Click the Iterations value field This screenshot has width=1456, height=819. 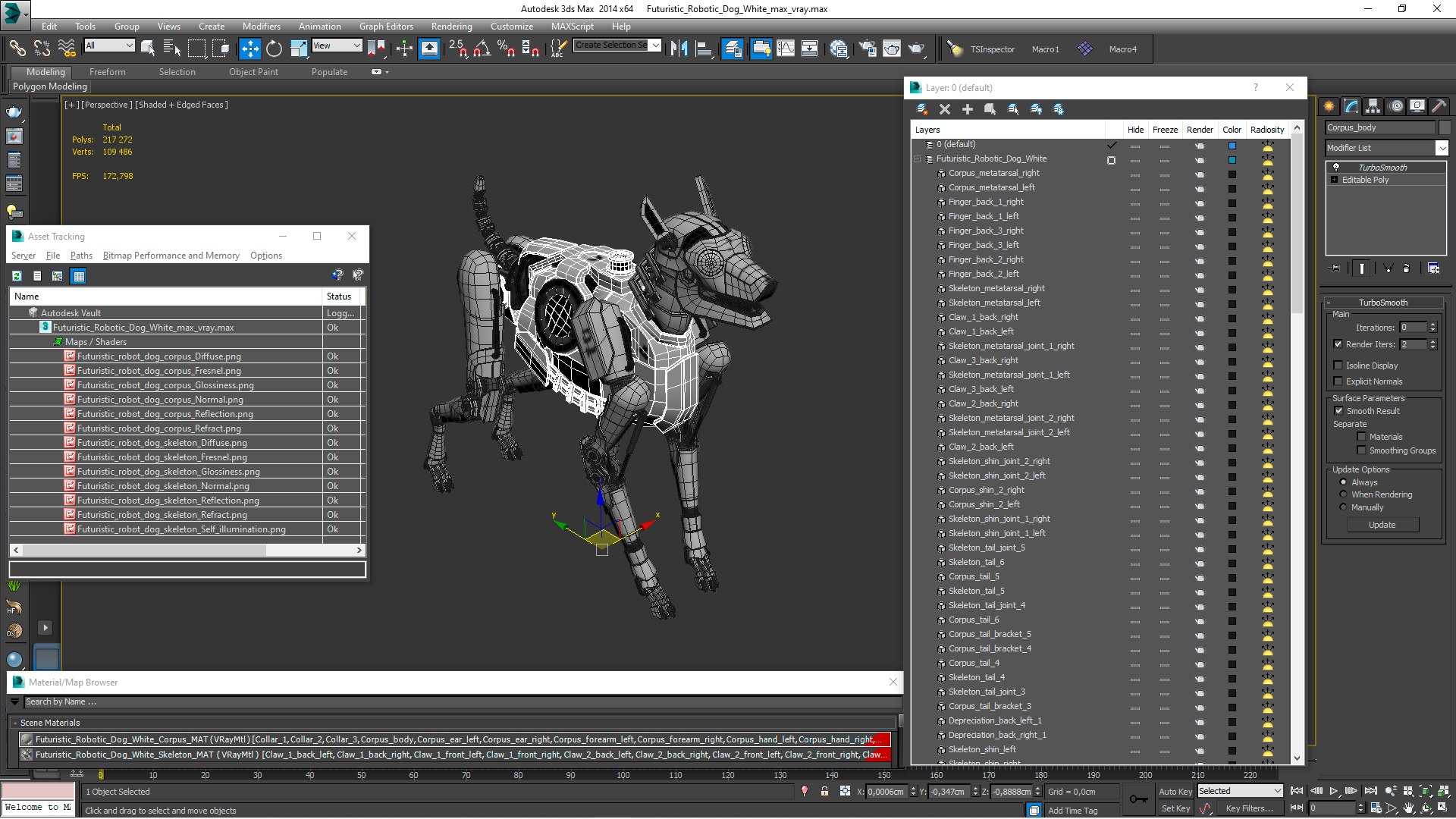pyautogui.click(x=1413, y=328)
